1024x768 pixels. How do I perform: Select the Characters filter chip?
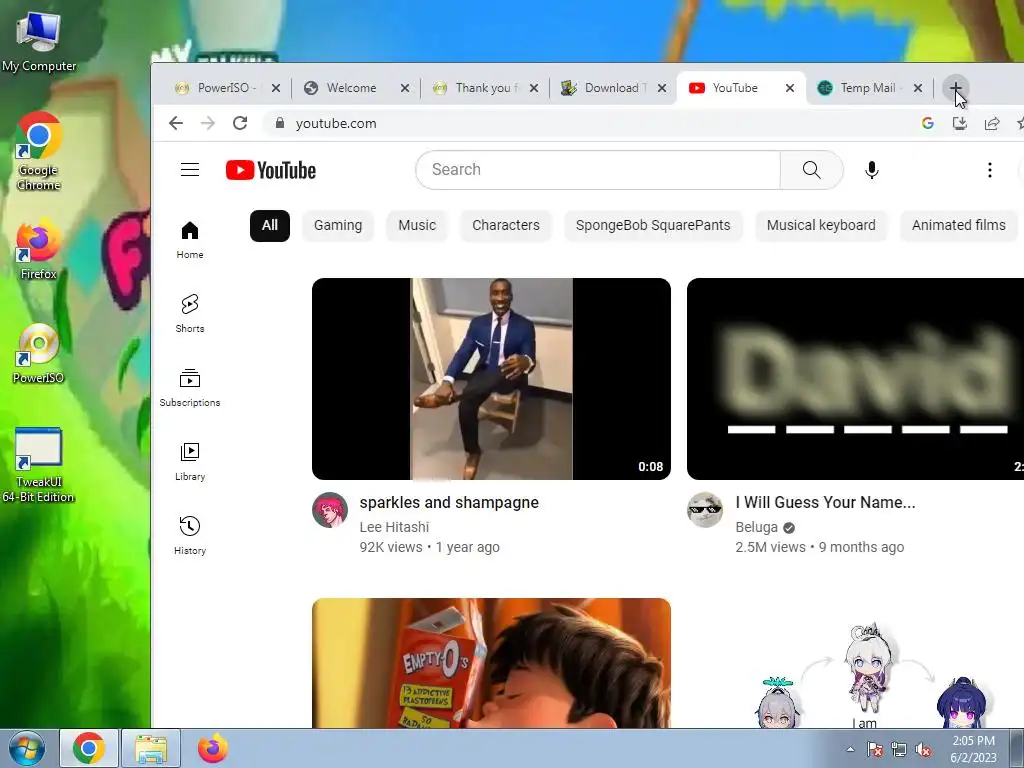505,225
